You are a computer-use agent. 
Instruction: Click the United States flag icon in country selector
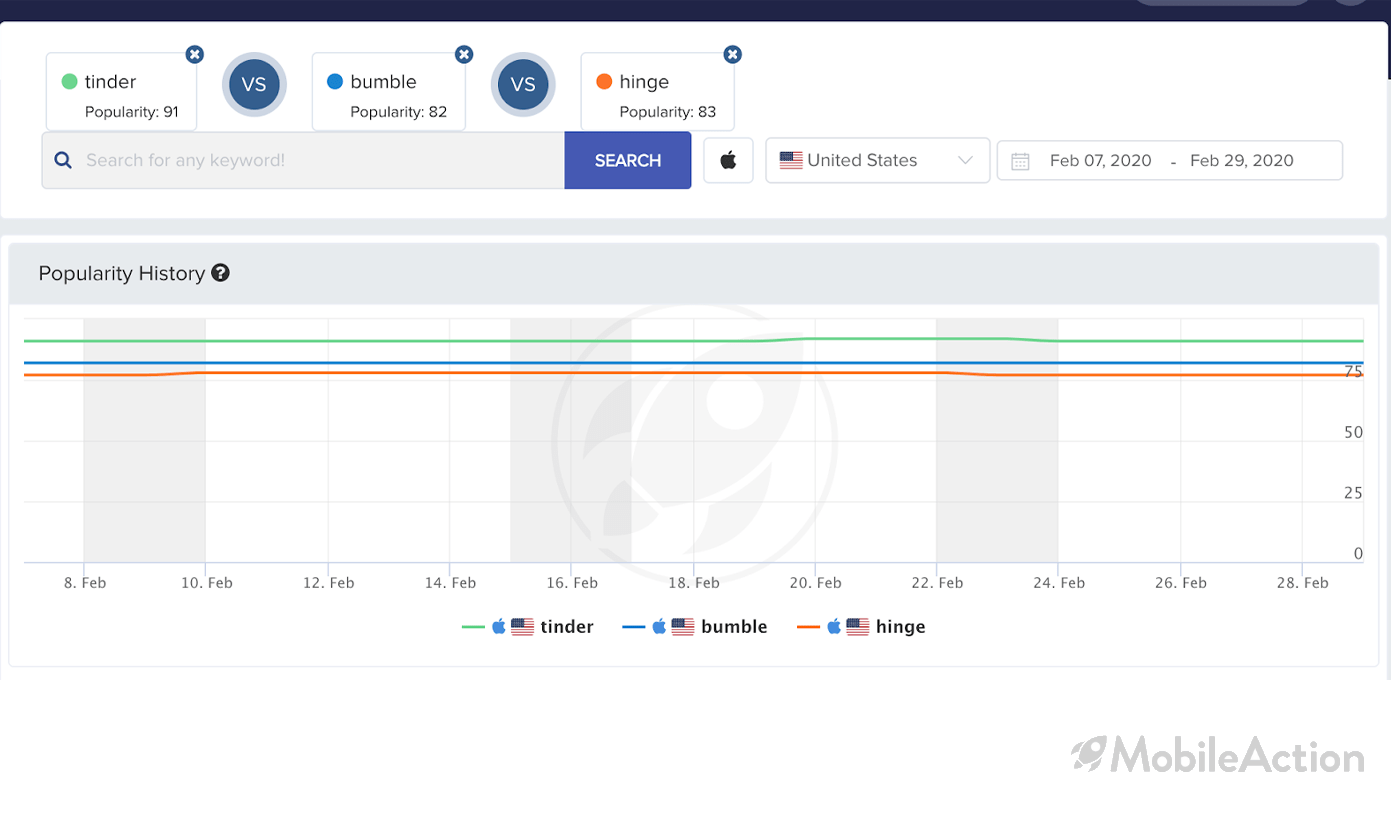(791, 160)
